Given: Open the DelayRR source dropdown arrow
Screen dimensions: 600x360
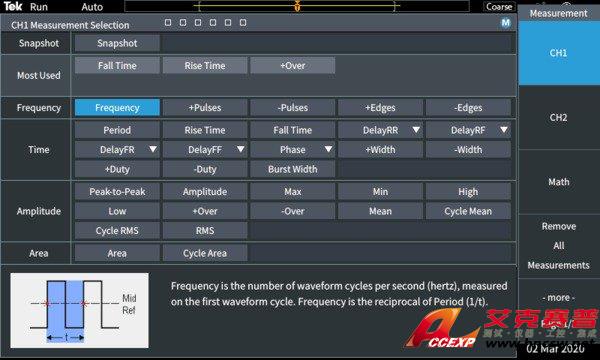Looking at the screenshot, I should (416, 130).
